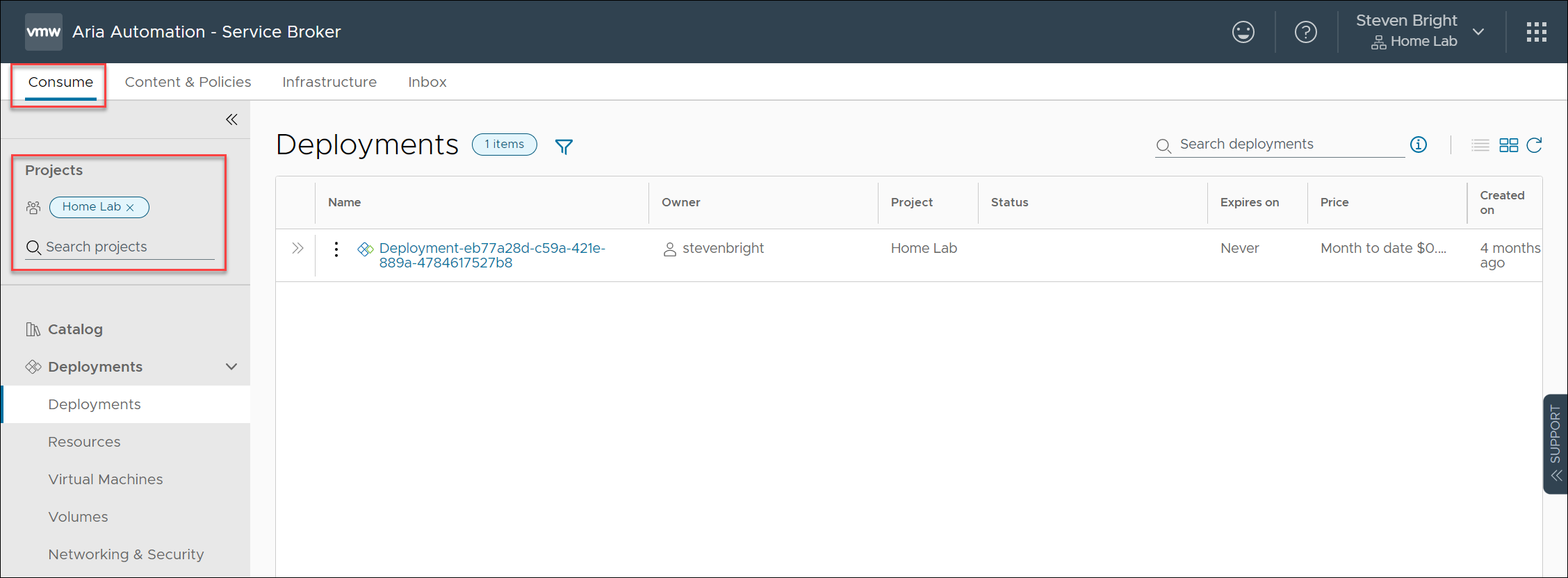Open the application switcher grid icon
This screenshot has width=1568, height=578.
tap(1536, 32)
